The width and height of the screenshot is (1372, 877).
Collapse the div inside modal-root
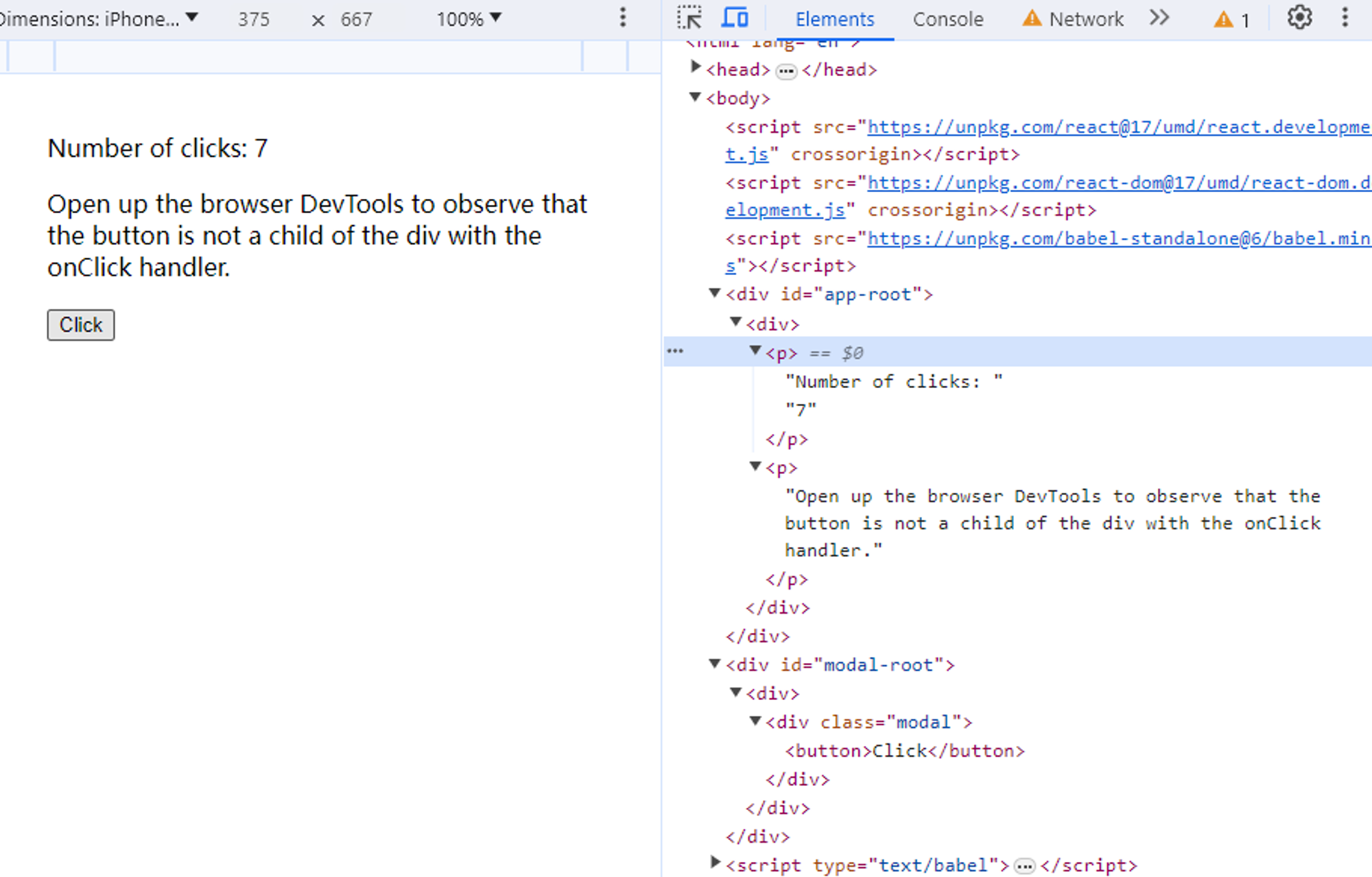(735, 692)
